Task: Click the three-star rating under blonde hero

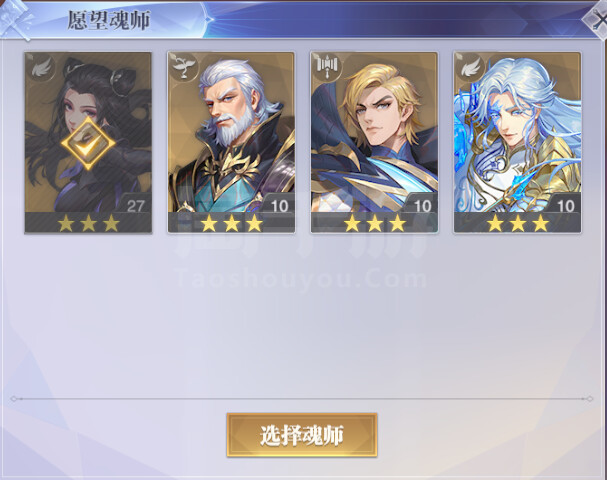Action: (x=375, y=223)
